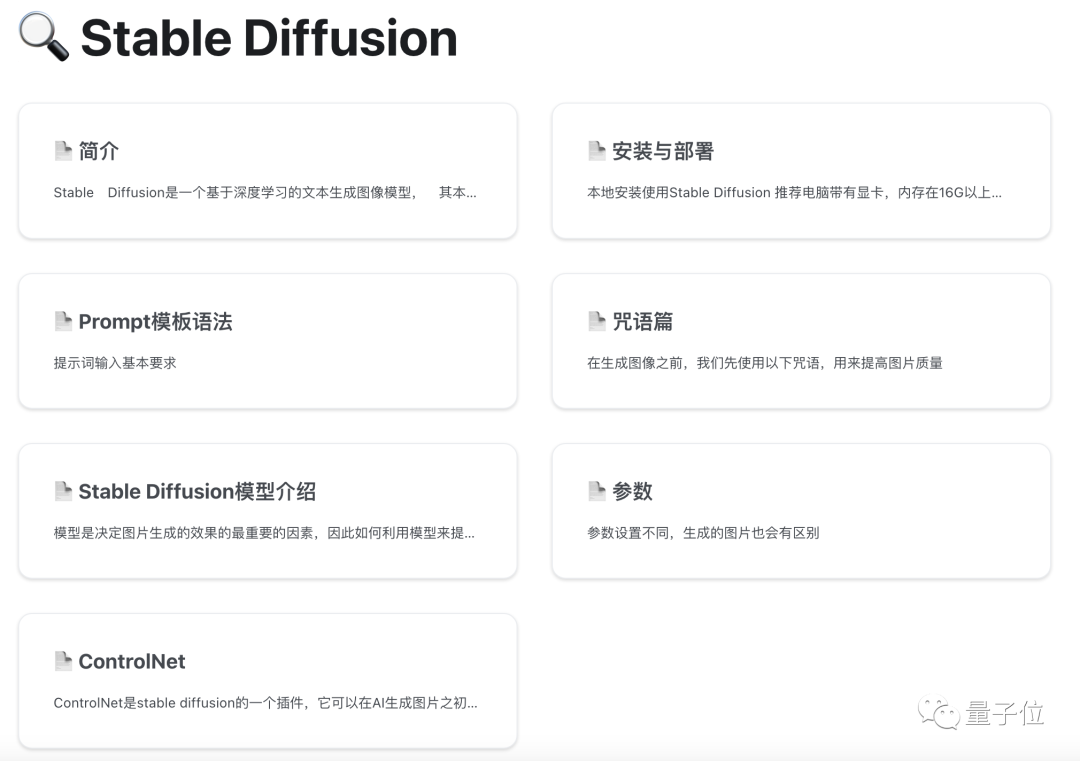1080x761 pixels.
Task: Click the document icon on Stable Diffusion模型介绍 card
Action: [x=64, y=490]
